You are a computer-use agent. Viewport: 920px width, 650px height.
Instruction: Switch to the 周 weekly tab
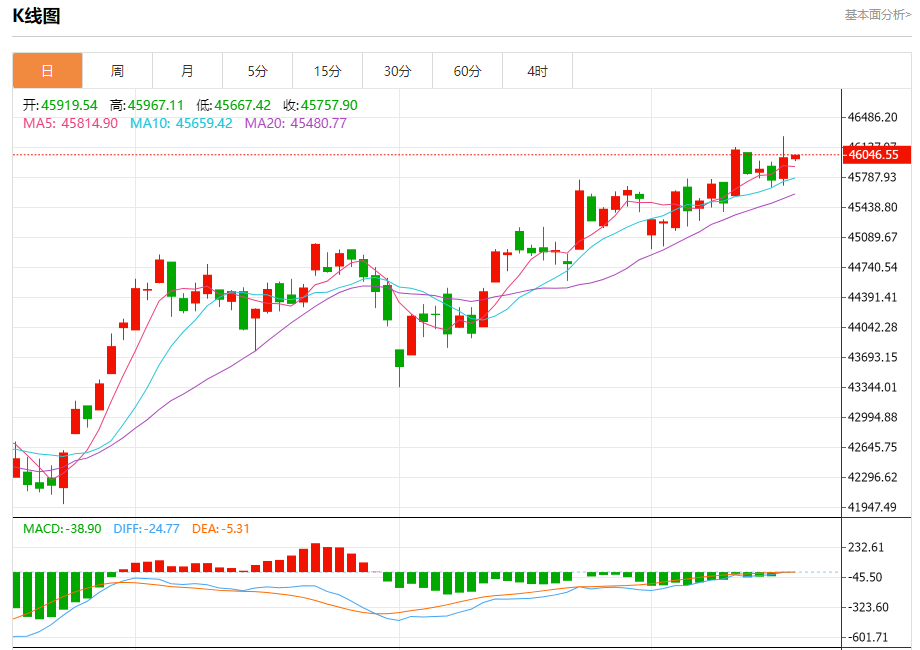click(x=117, y=71)
